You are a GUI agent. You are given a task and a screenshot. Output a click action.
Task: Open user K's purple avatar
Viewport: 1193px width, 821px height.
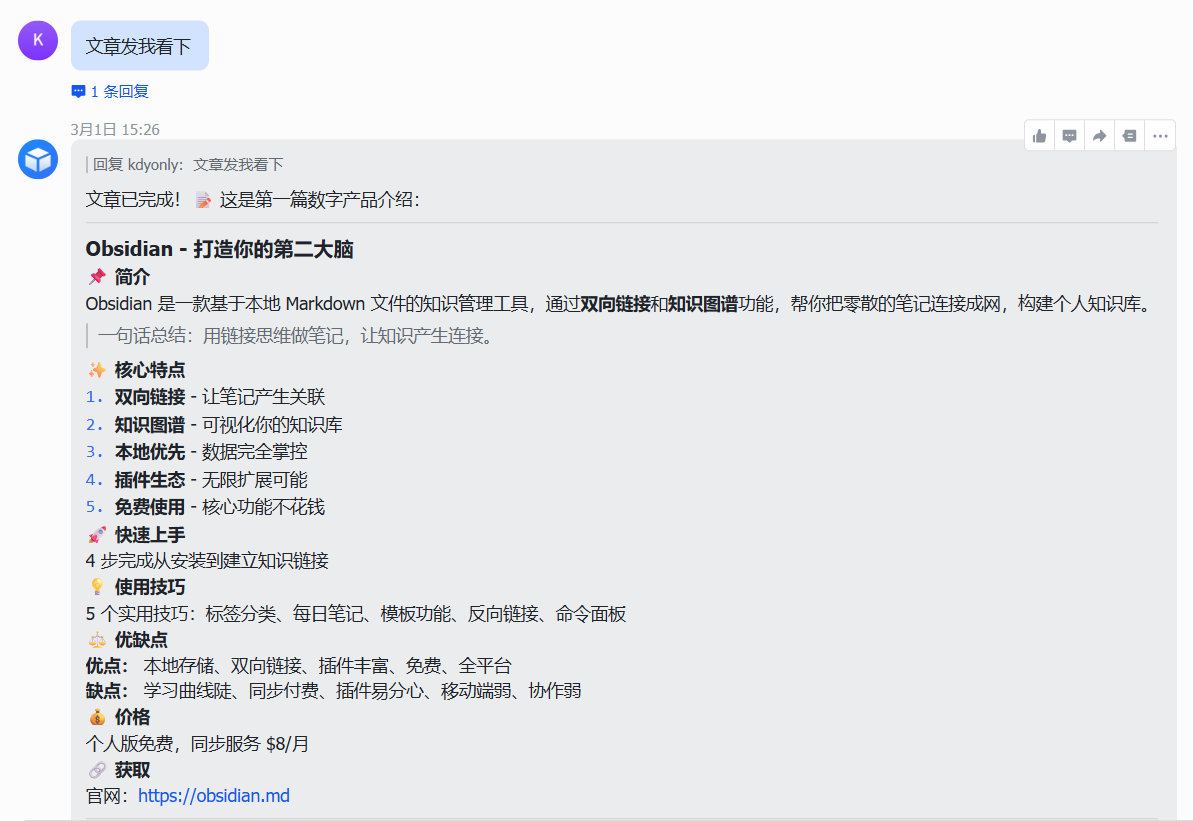(38, 40)
